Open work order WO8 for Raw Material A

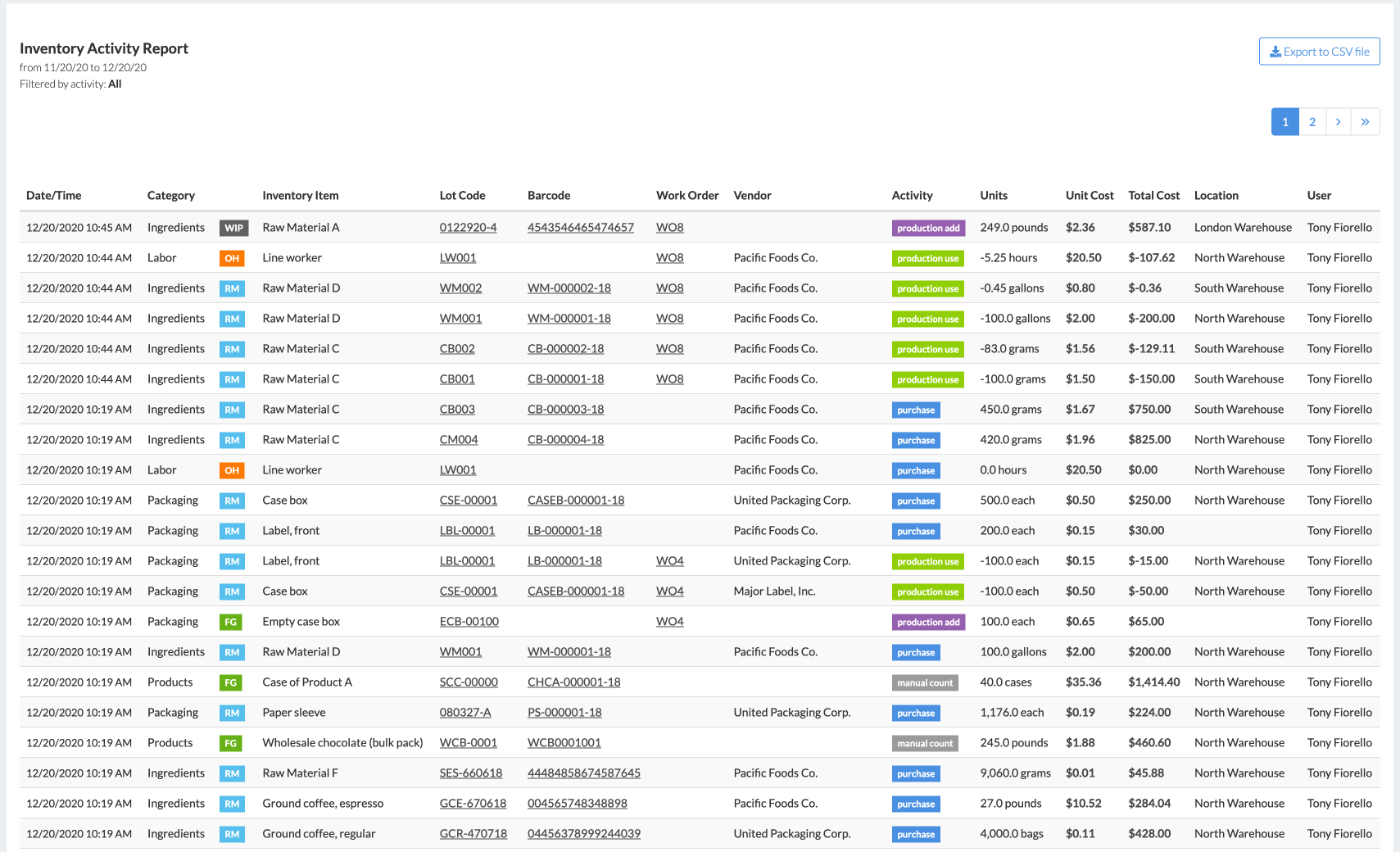[669, 228]
